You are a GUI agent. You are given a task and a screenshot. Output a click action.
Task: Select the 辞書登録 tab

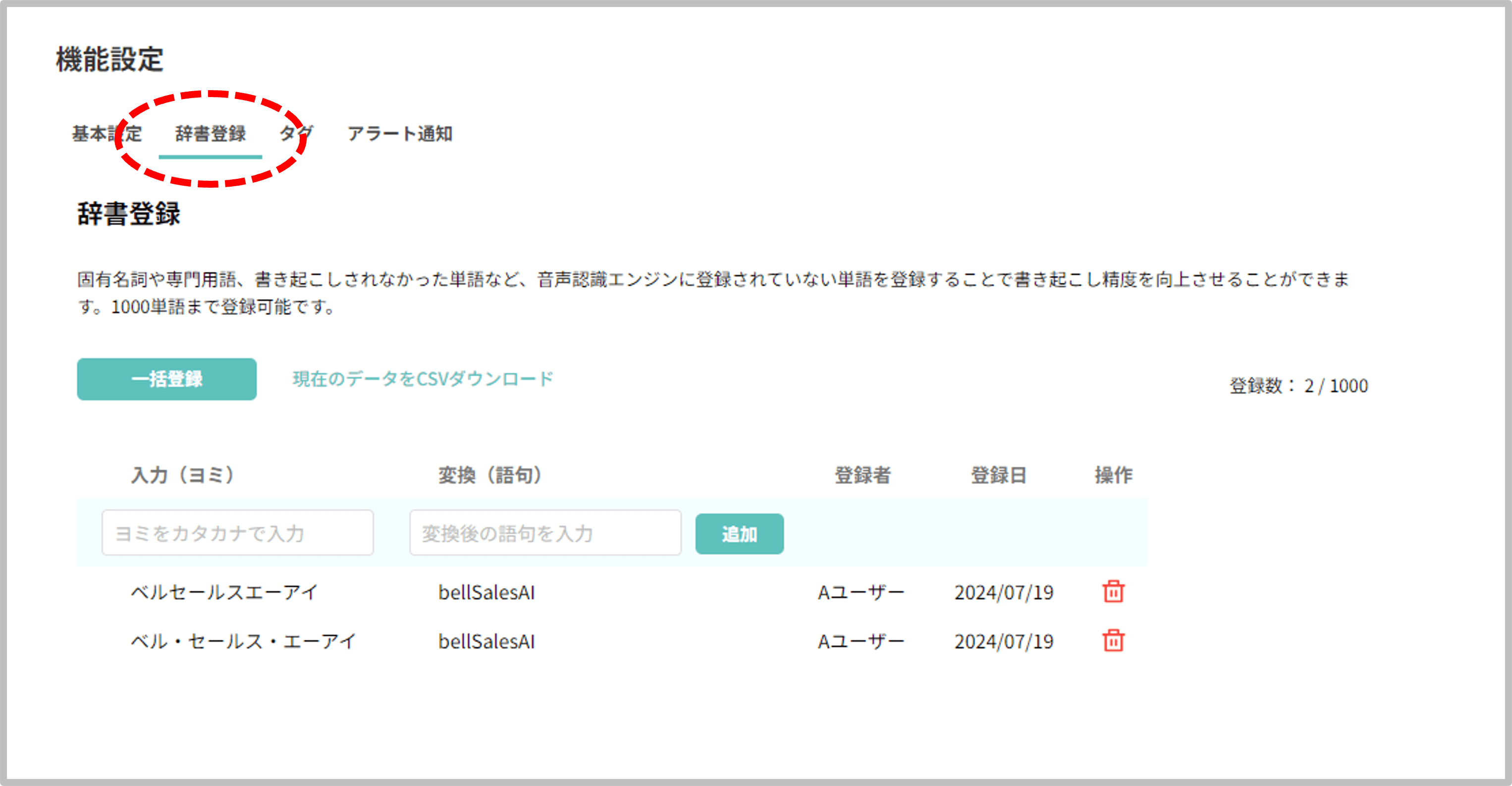click(x=210, y=134)
